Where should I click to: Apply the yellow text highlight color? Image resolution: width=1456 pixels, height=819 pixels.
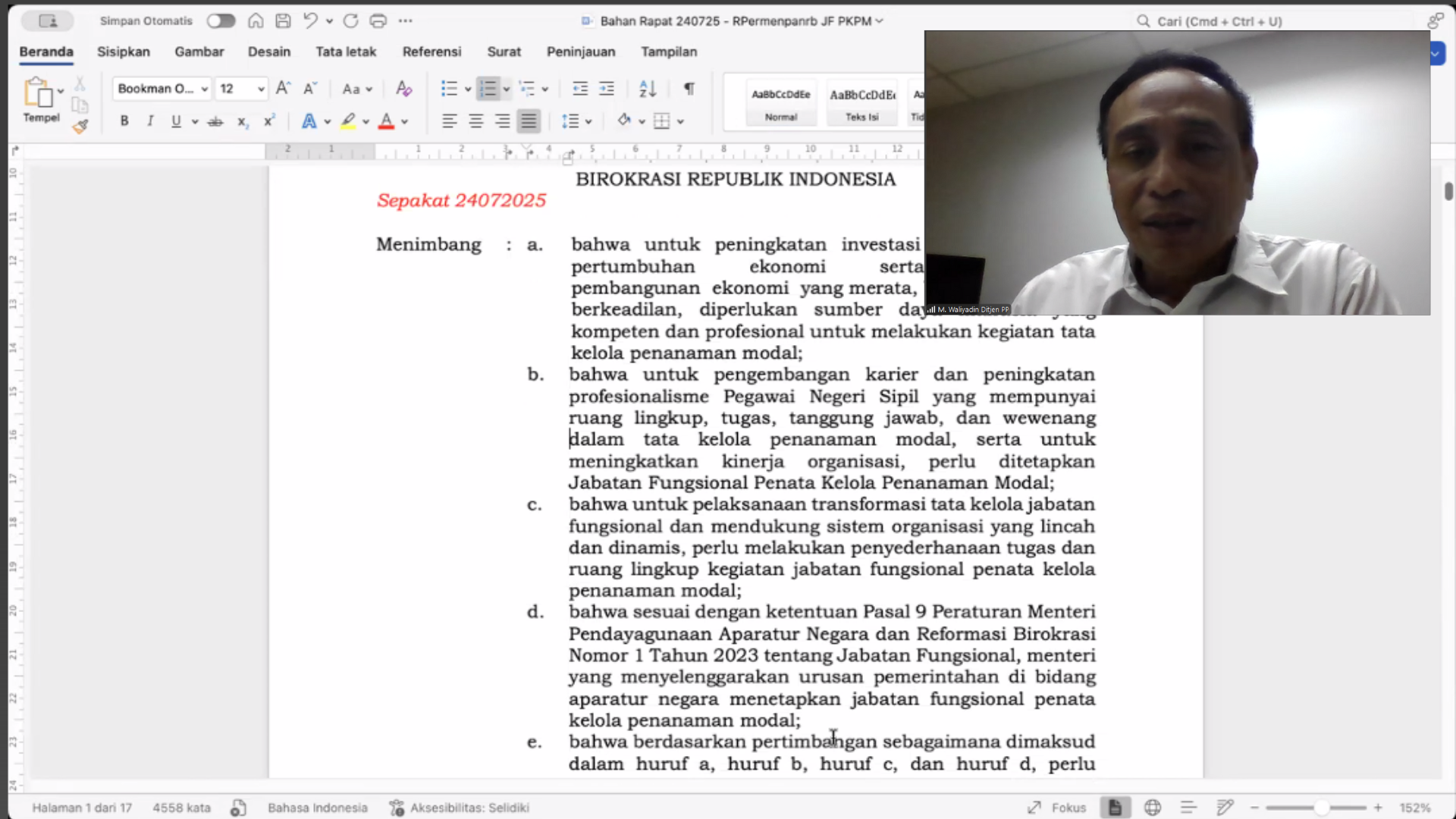pos(348,121)
